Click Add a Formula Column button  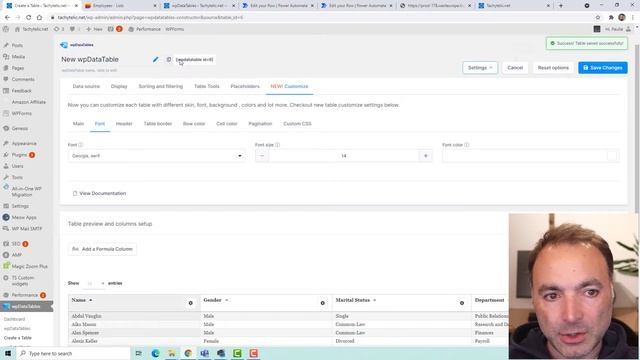pos(102,249)
